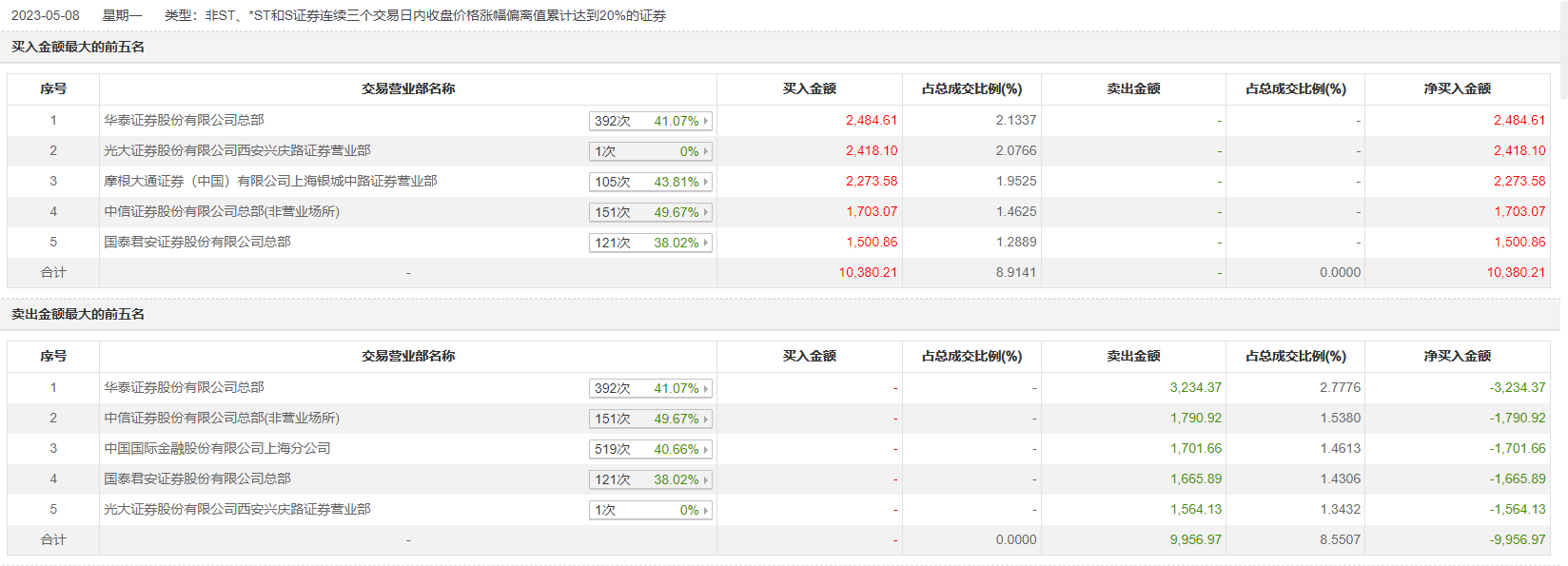
Task: Select the 星期一 weekday text
Action: pos(122,15)
